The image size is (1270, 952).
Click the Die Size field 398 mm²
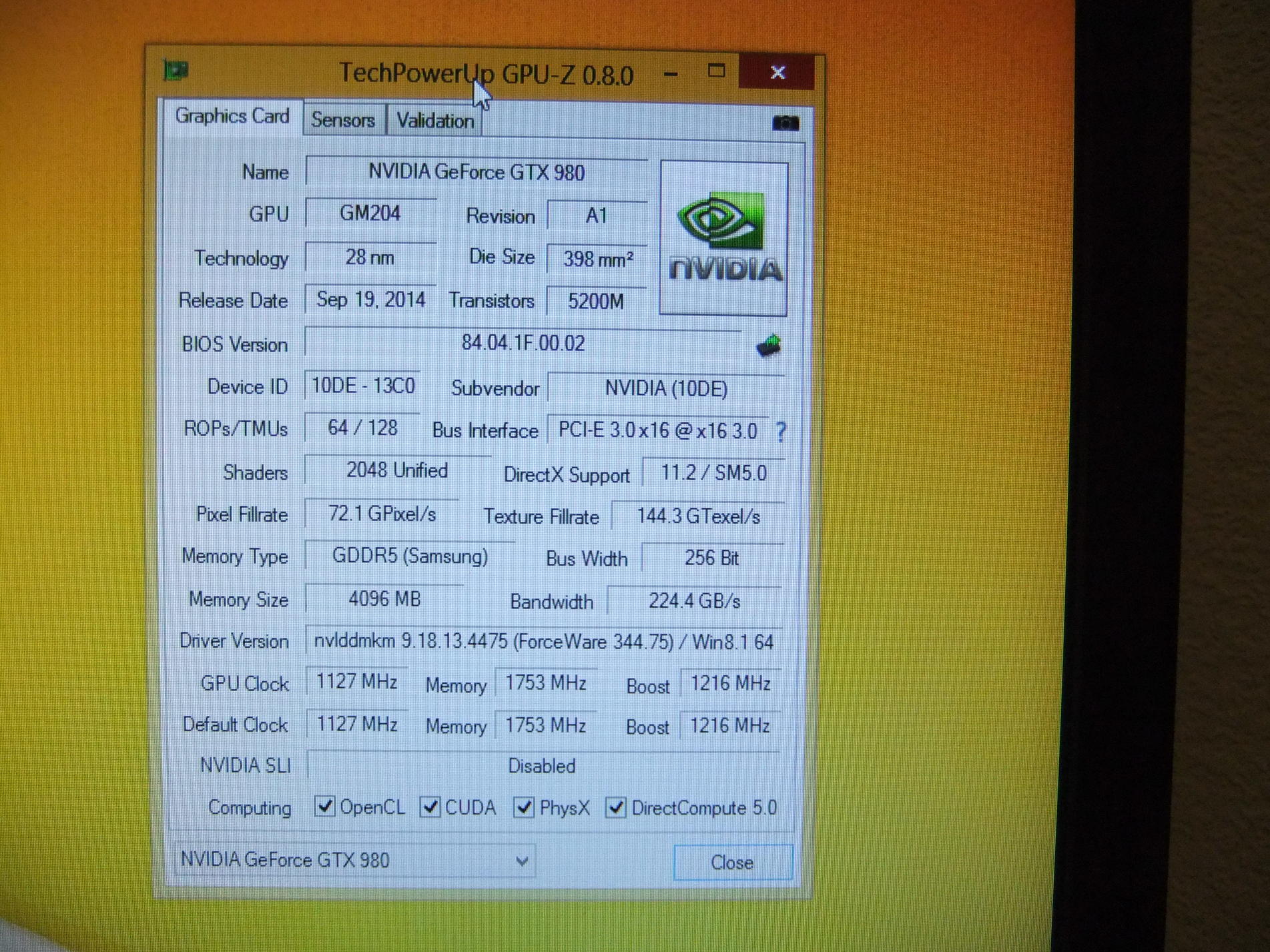click(597, 259)
